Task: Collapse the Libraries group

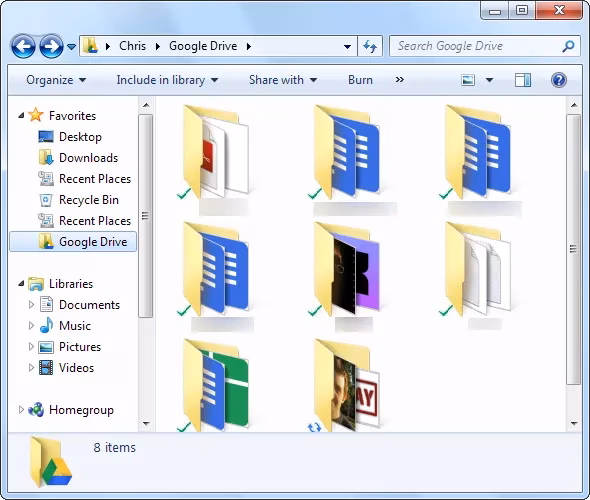Action: point(21,283)
